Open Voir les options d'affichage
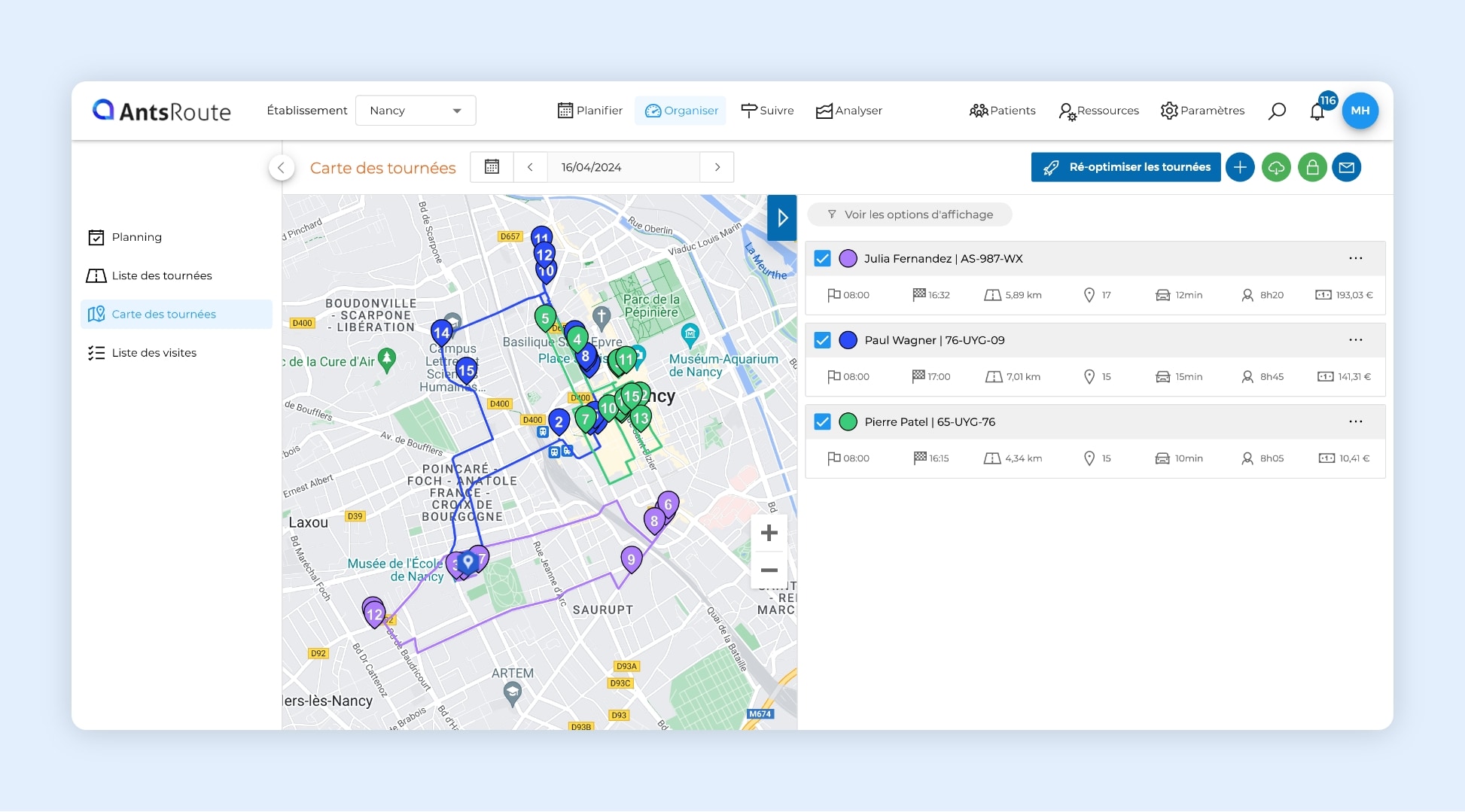Screen dimensions: 1465x812 909,214
